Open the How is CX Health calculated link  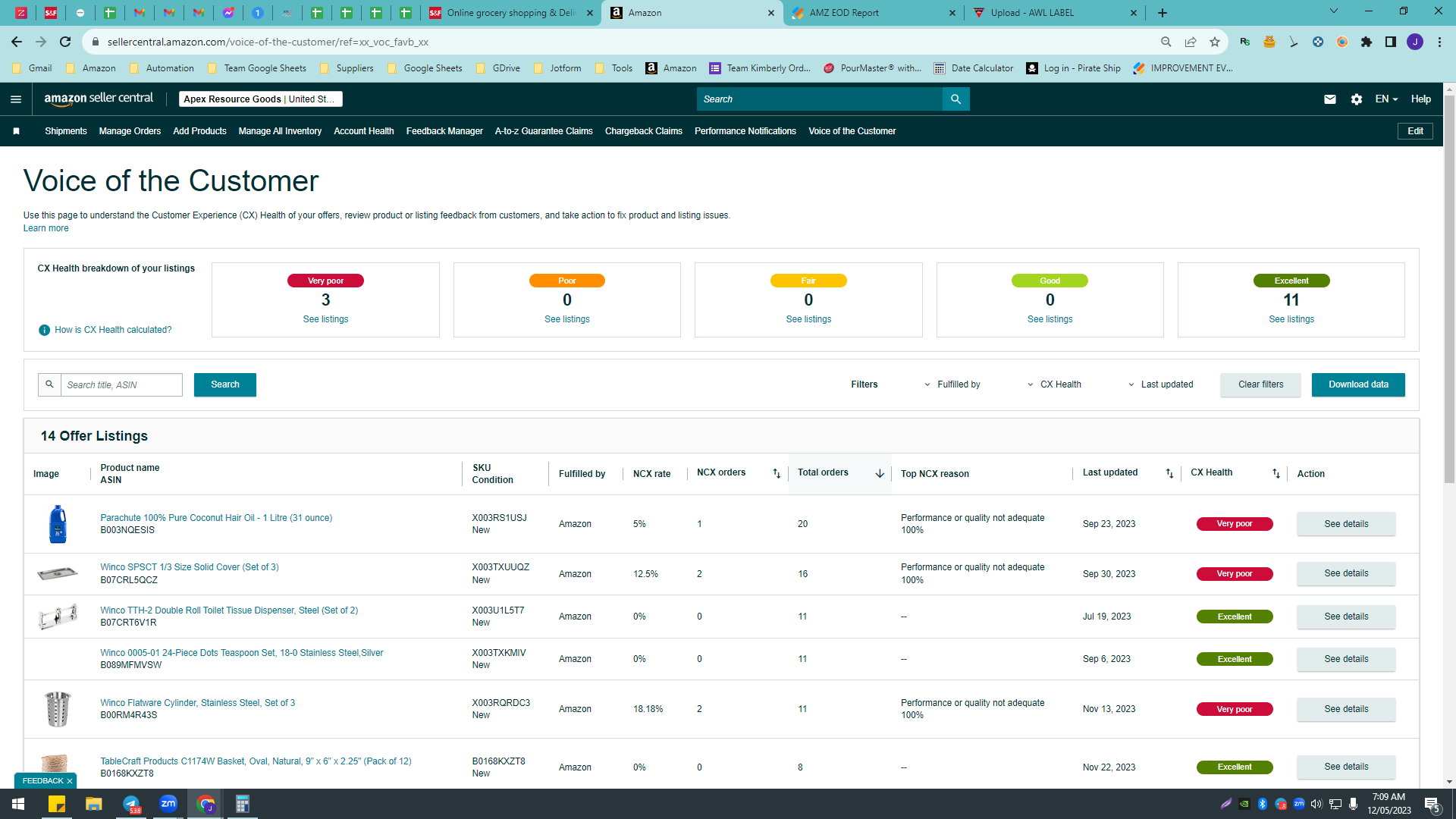(113, 330)
